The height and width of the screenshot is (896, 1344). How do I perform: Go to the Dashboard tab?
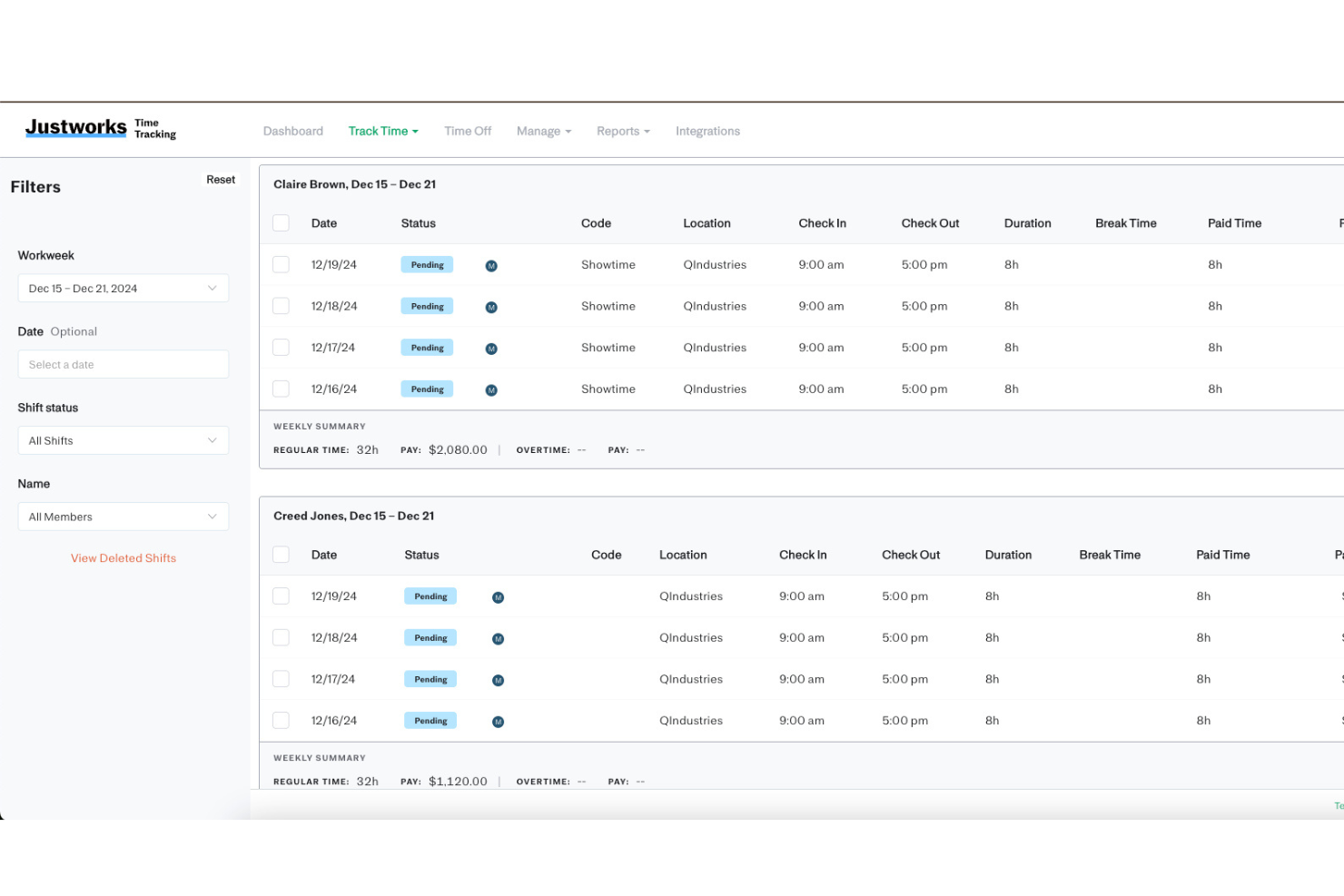point(292,131)
